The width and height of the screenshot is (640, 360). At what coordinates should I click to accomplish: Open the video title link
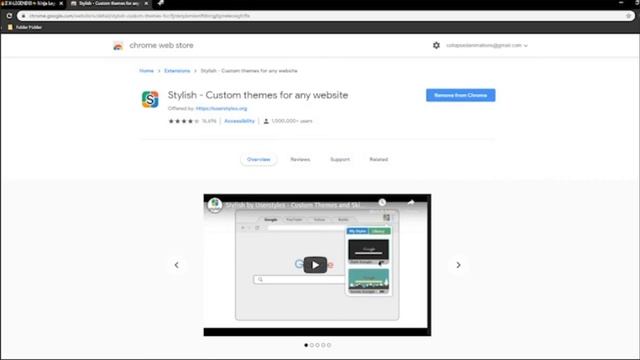pyautogui.click(x=293, y=205)
